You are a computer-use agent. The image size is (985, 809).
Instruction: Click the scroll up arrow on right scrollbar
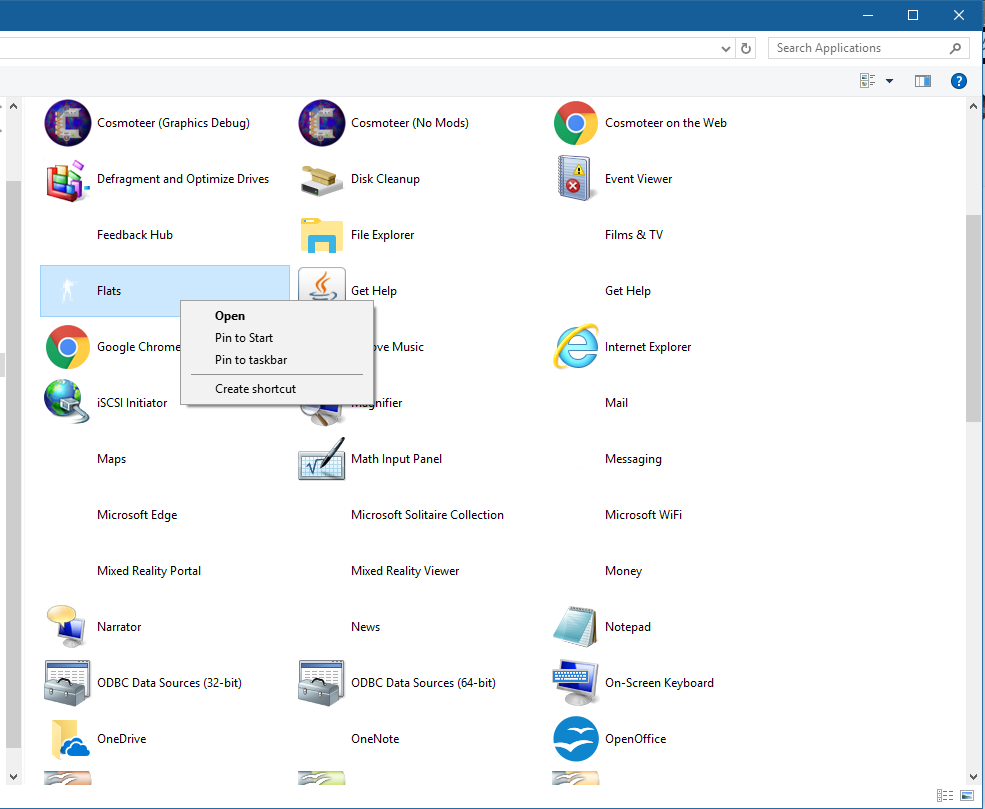[974, 106]
